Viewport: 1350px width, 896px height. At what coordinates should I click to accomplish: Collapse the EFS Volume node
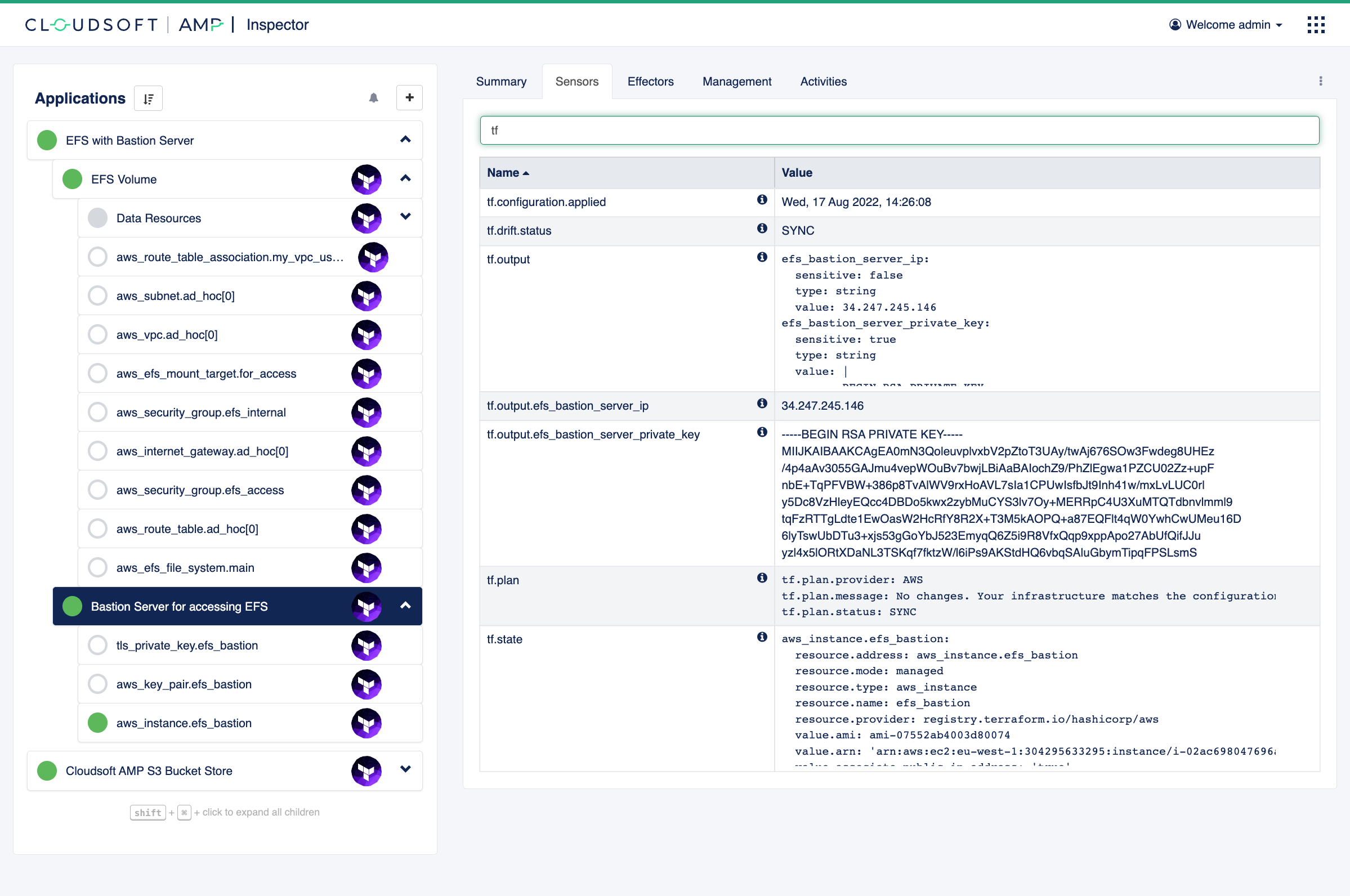tap(405, 178)
